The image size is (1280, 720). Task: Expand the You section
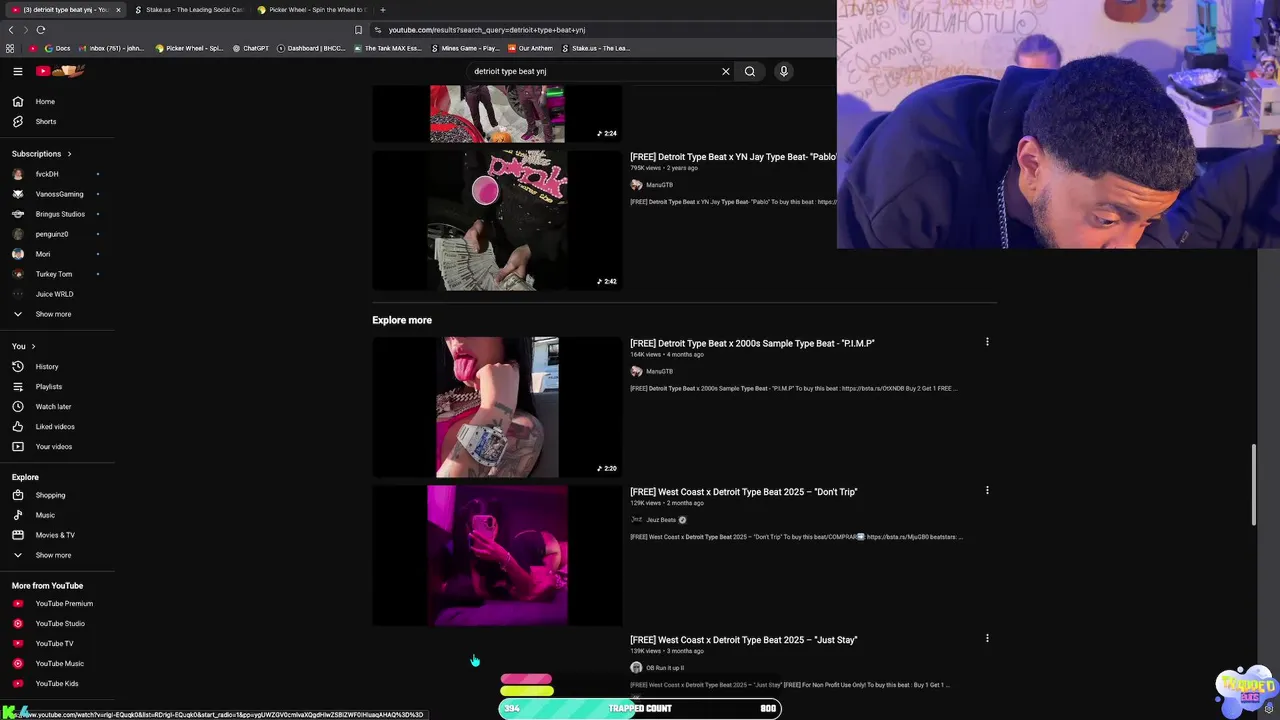(24, 346)
